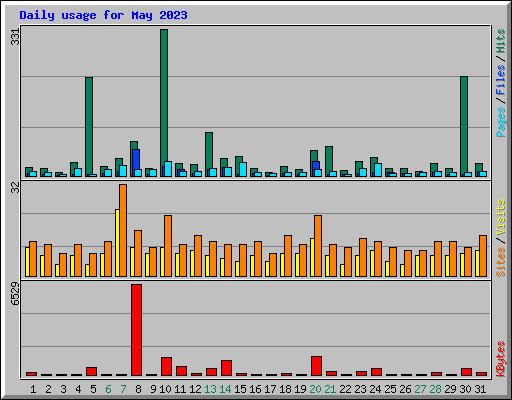Click the orange bar on day 10

pos(168,246)
